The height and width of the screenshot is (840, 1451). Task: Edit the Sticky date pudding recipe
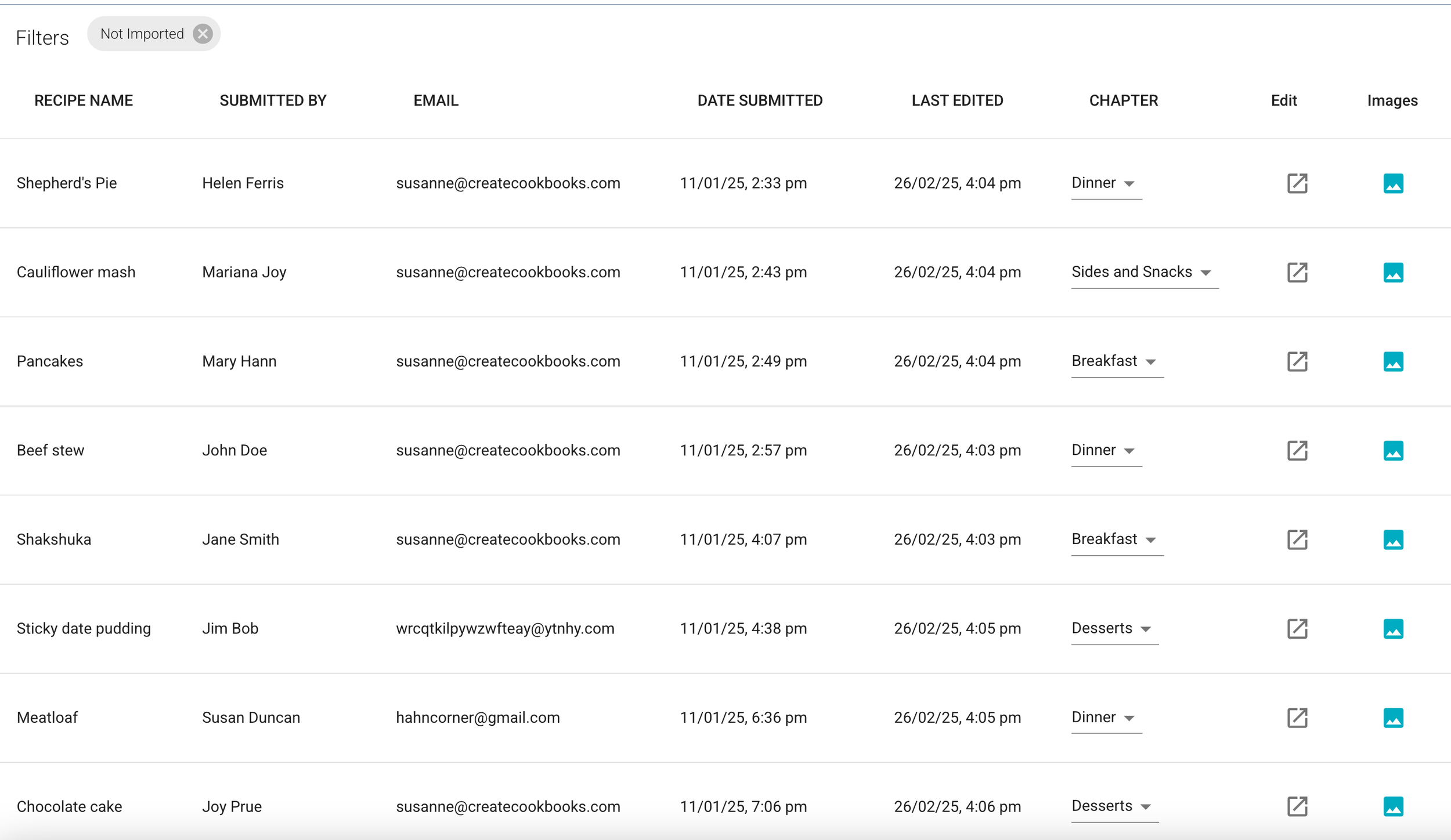(1297, 629)
